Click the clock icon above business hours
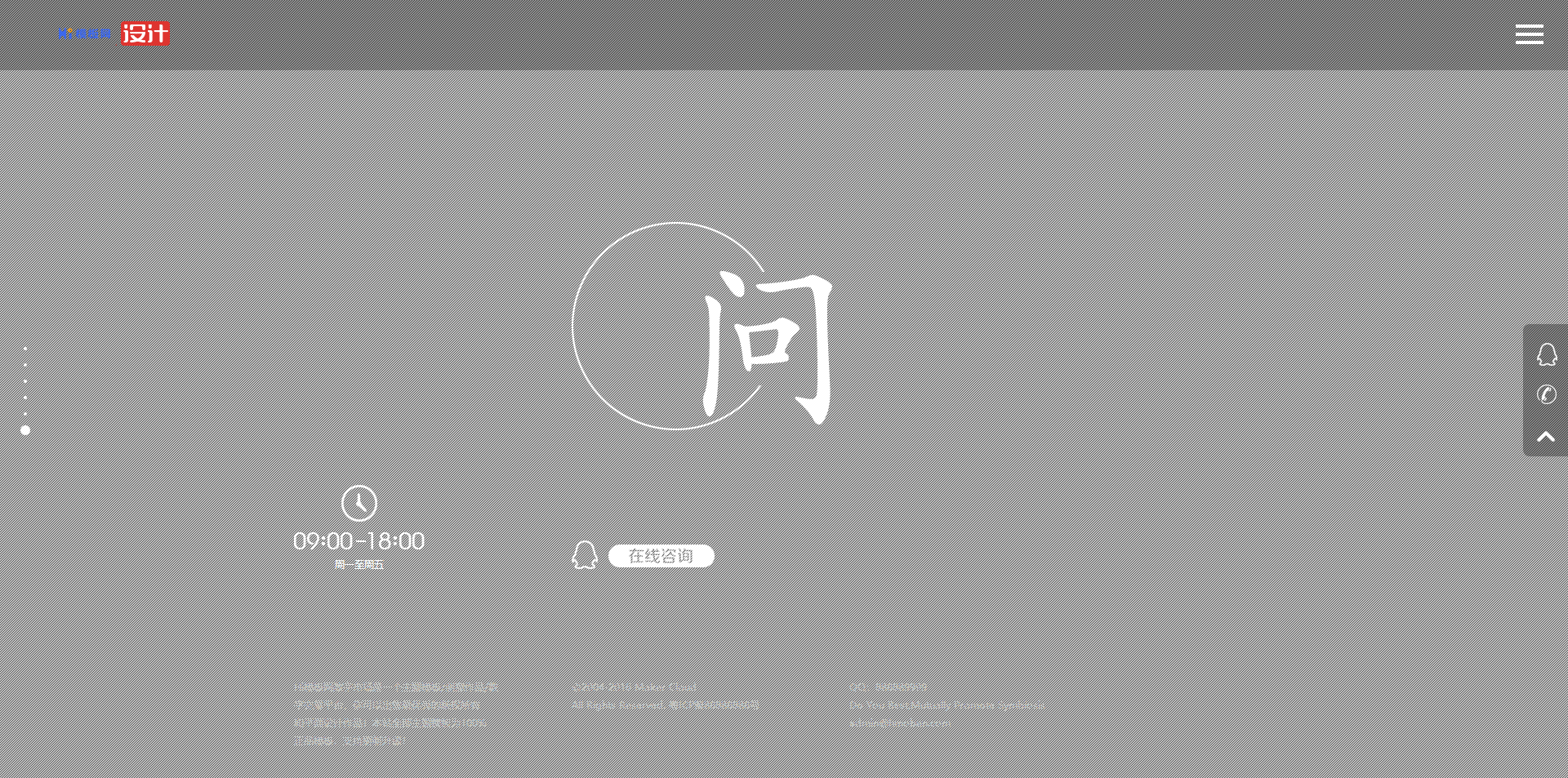Image resolution: width=1568 pixels, height=778 pixels. coord(359,503)
